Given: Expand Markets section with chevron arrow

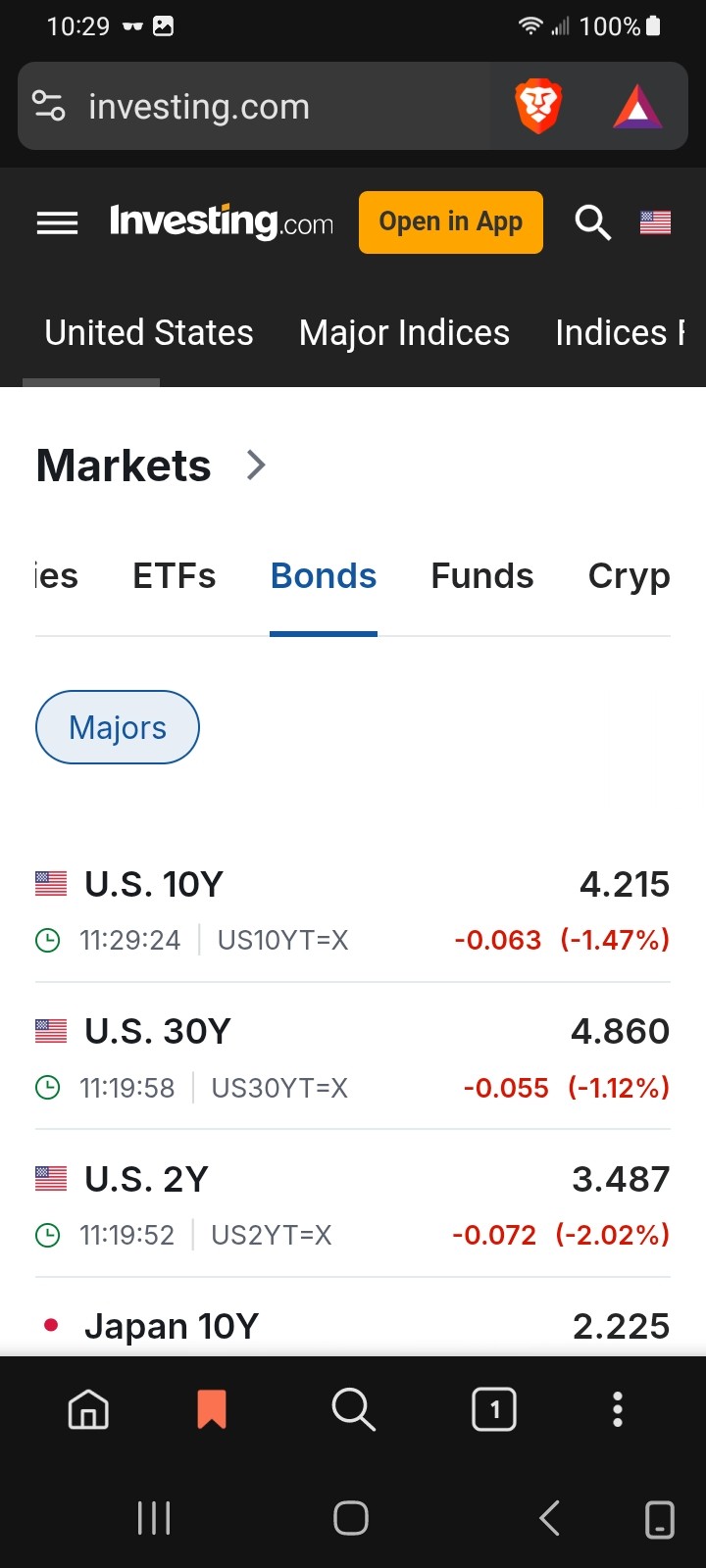Looking at the screenshot, I should (256, 465).
